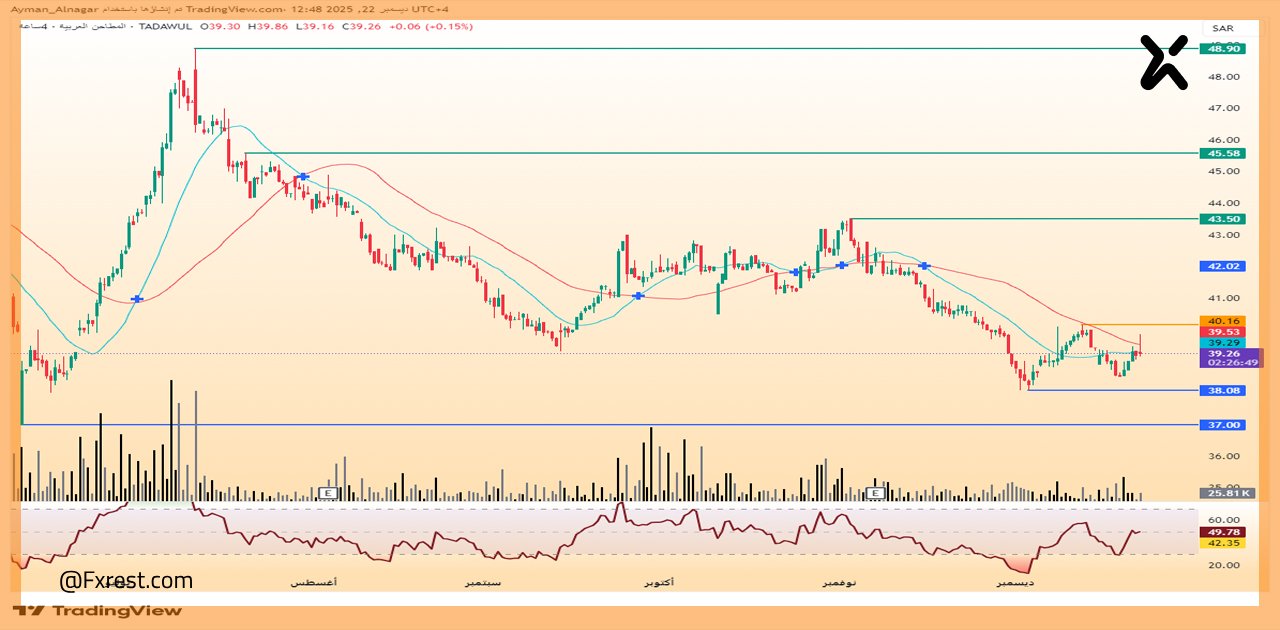Click the rightmost blue cross marker near 42.02
Viewport: 1280px width, 630px height.
[x=925, y=266]
